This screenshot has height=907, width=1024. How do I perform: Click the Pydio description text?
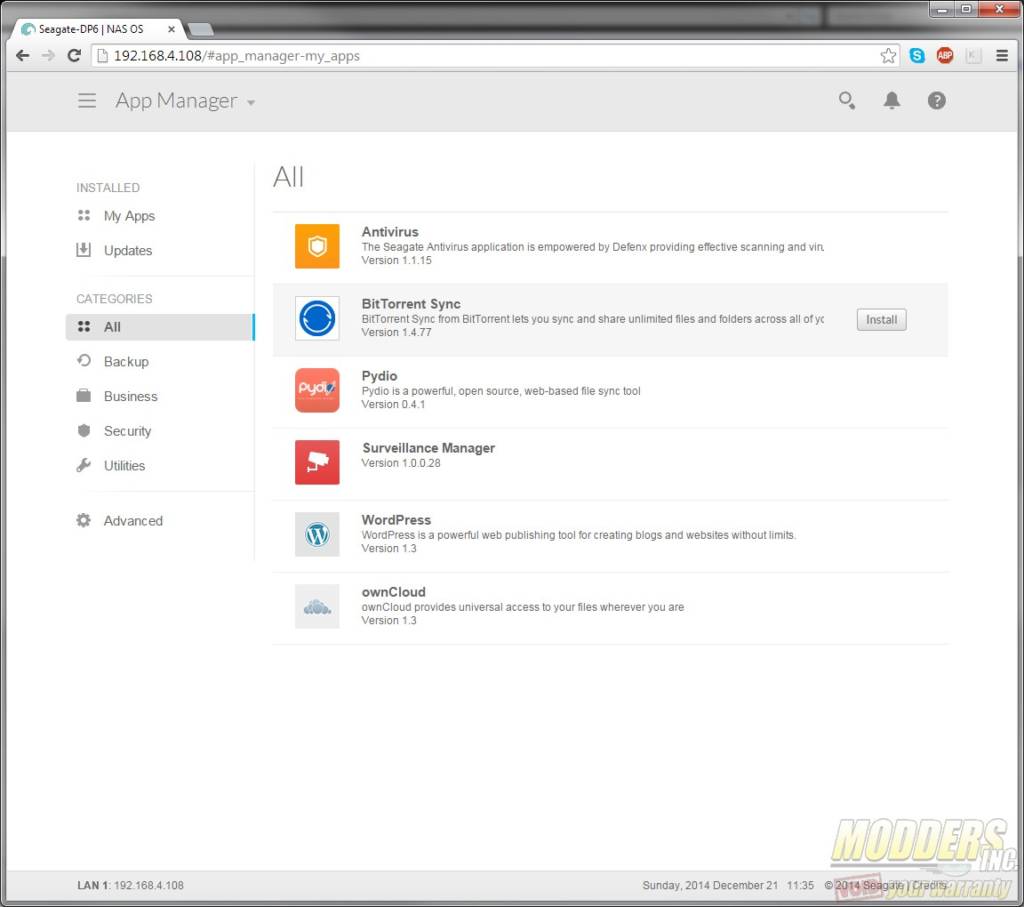click(501, 390)
